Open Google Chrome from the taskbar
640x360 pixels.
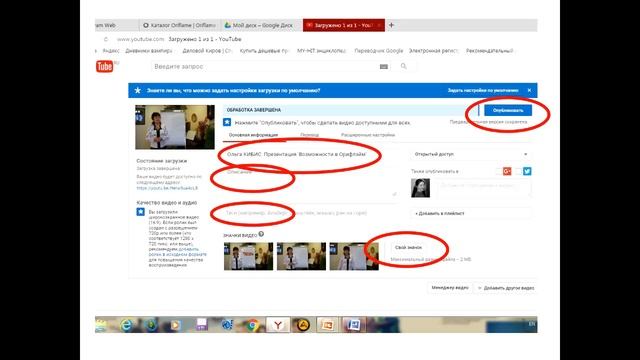253,325
